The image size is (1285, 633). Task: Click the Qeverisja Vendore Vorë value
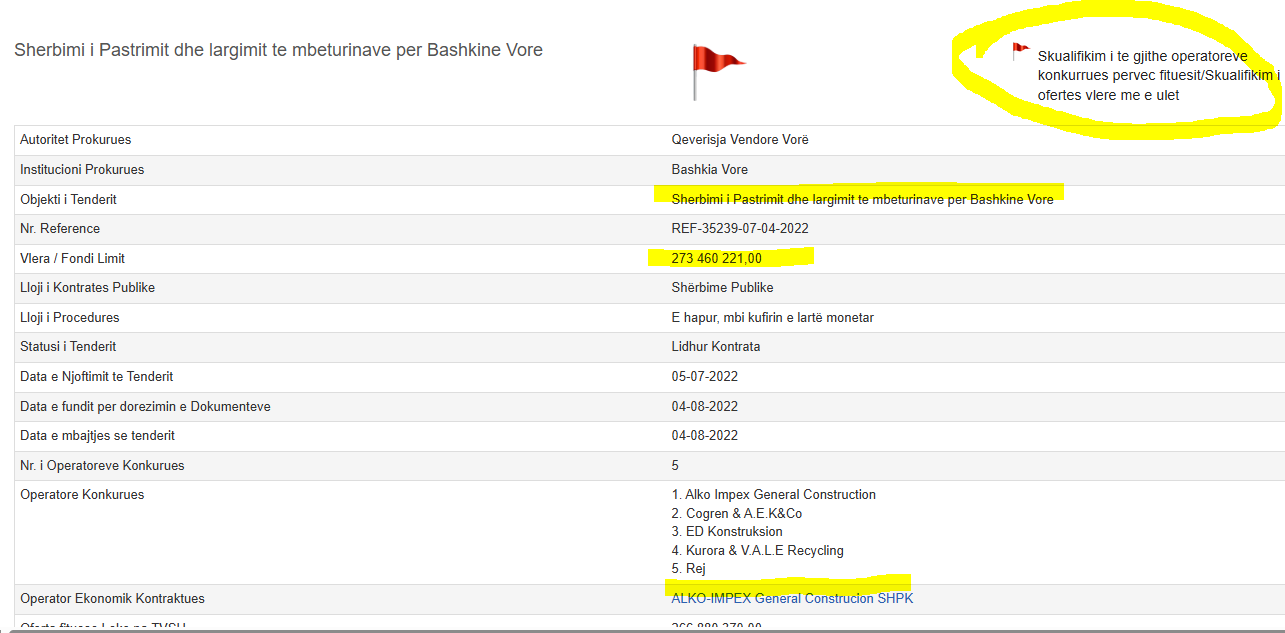(740, 140)
